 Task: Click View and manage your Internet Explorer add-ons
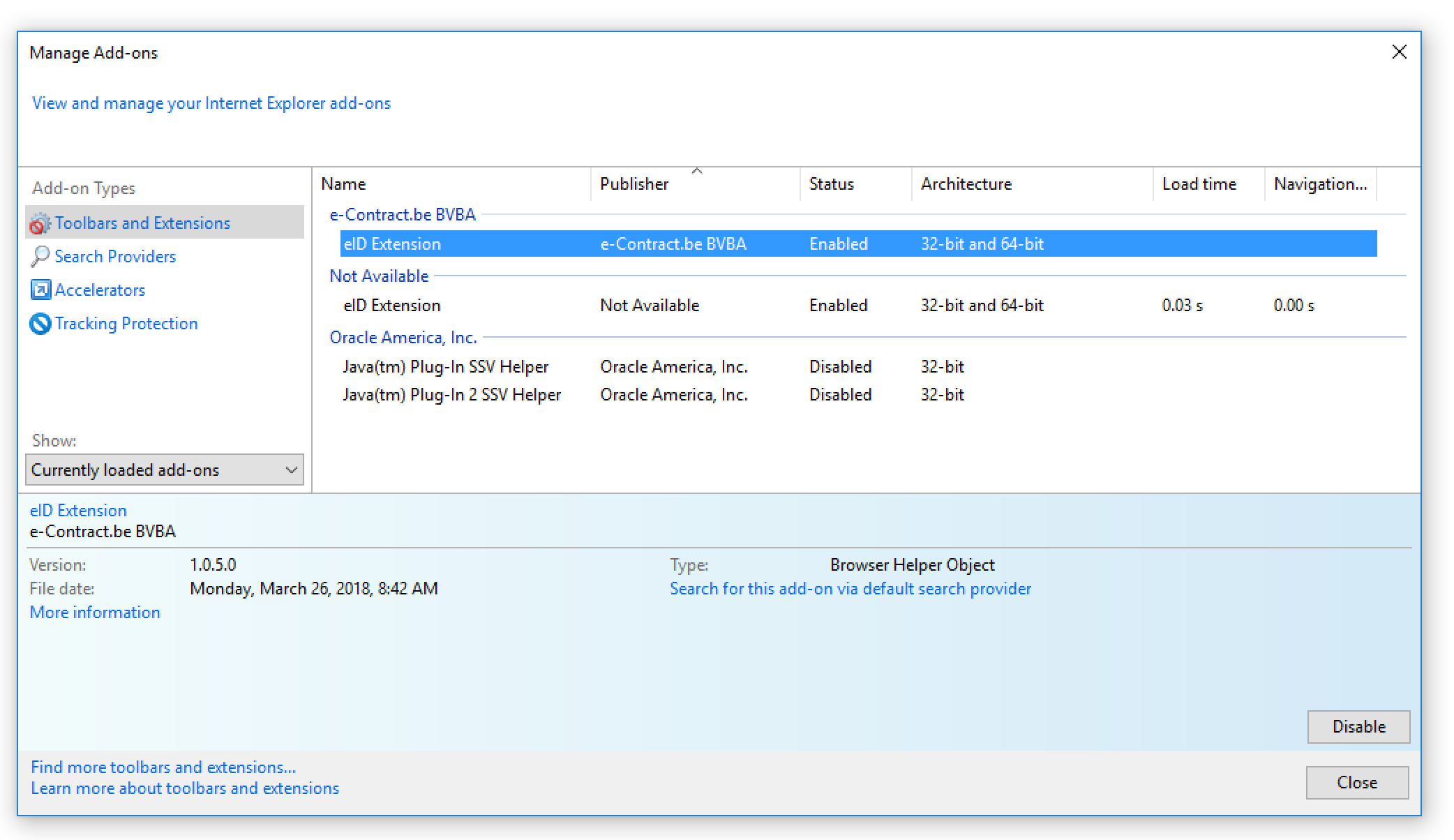point(211,103)
